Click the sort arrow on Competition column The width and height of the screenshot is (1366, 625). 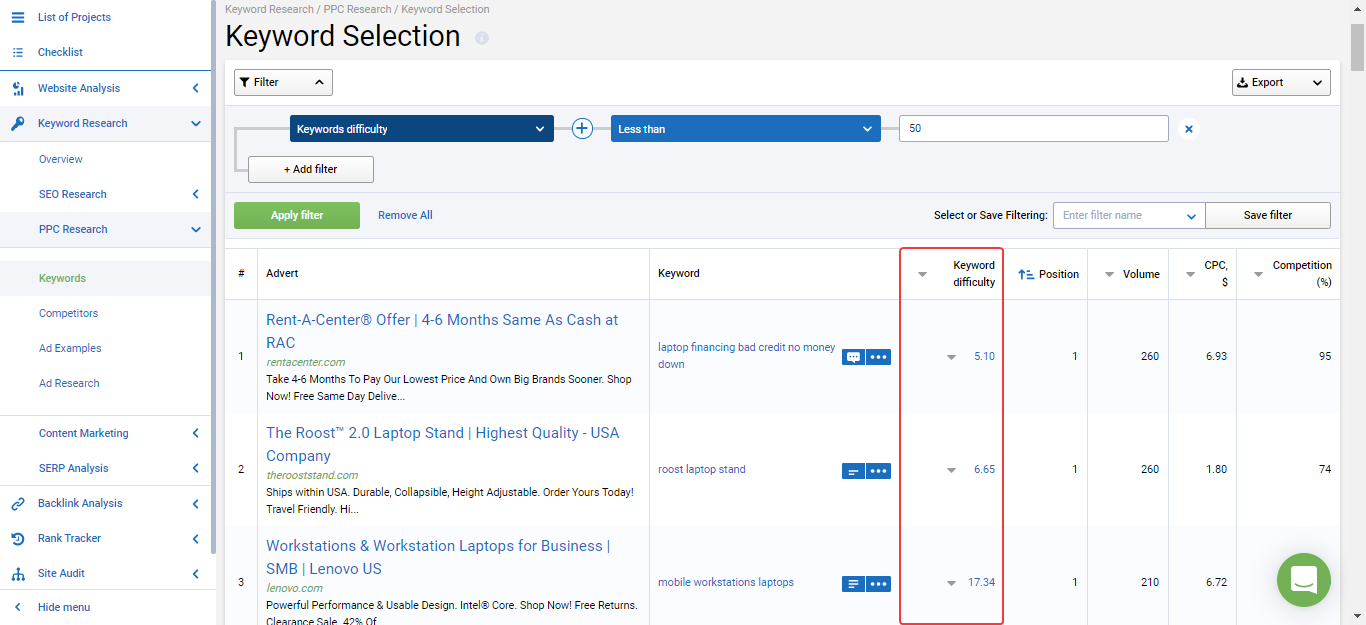tap(1258, 275)
